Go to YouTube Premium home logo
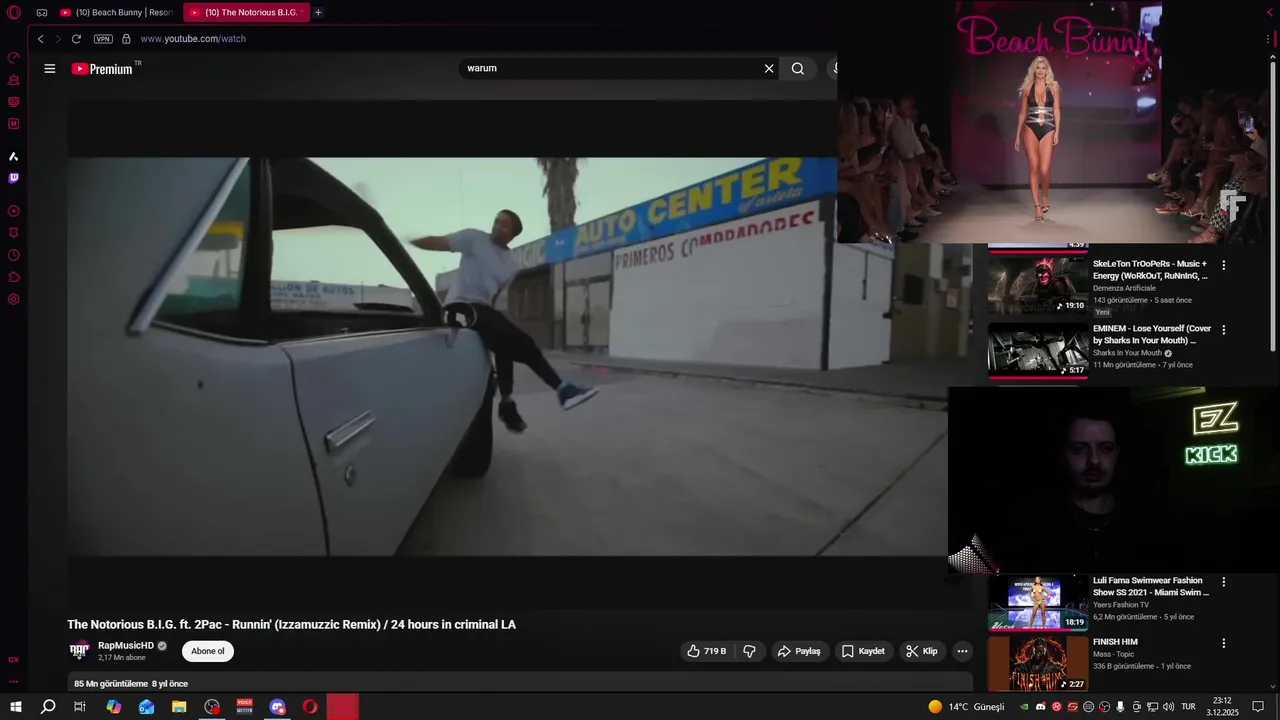This screenshot has width=1280, height=720. pos(104,69)
